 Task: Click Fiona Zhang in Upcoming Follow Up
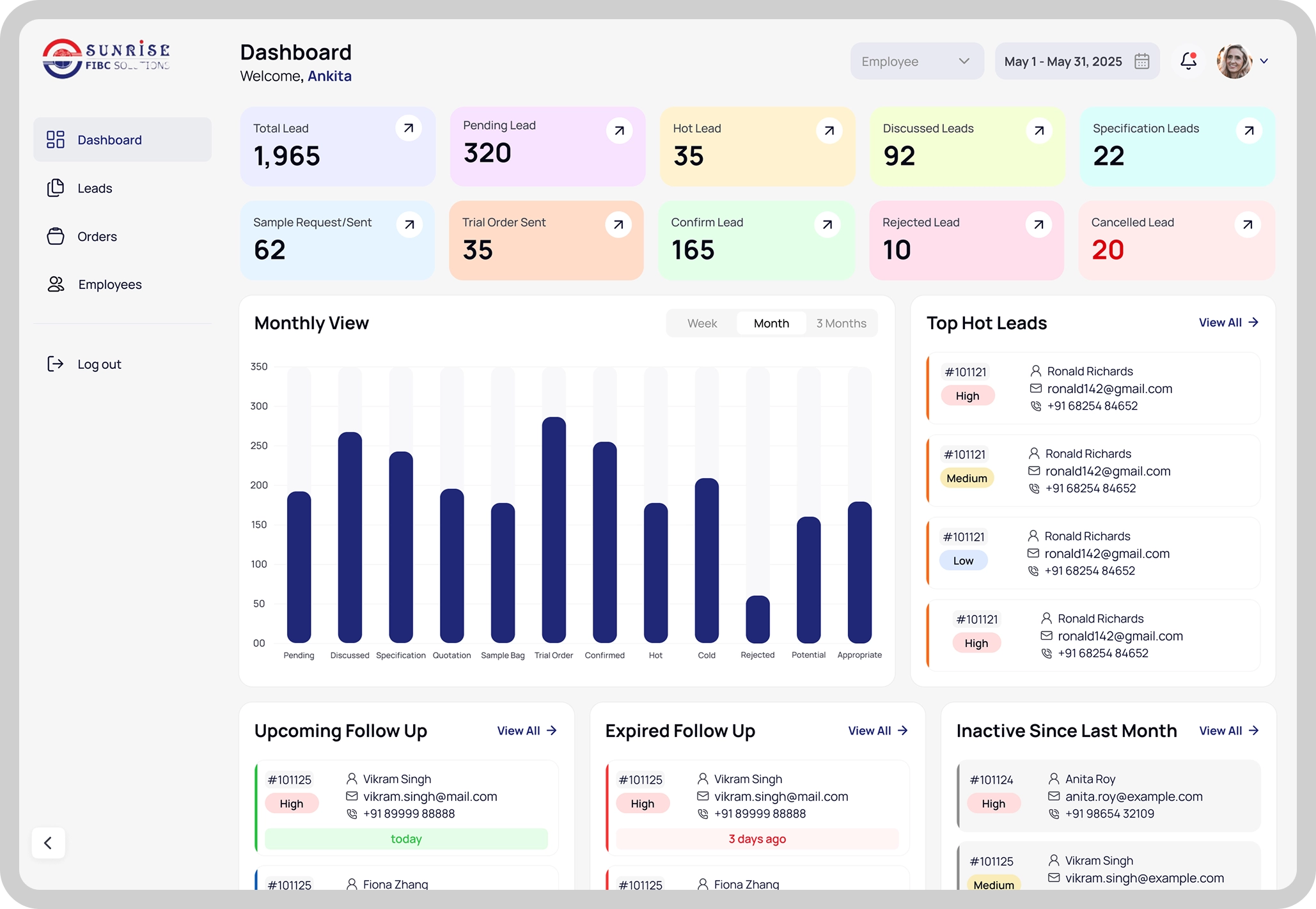click(x=396, y=884)
